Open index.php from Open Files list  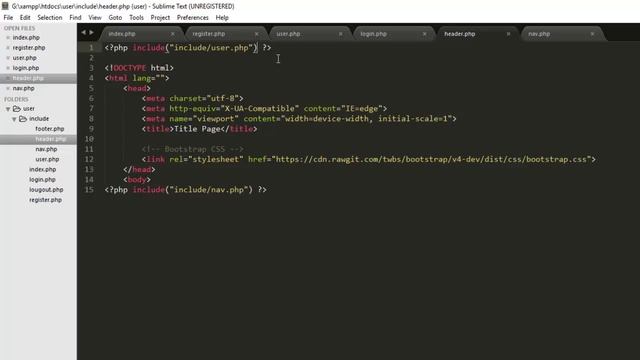(x=26, y=38)
